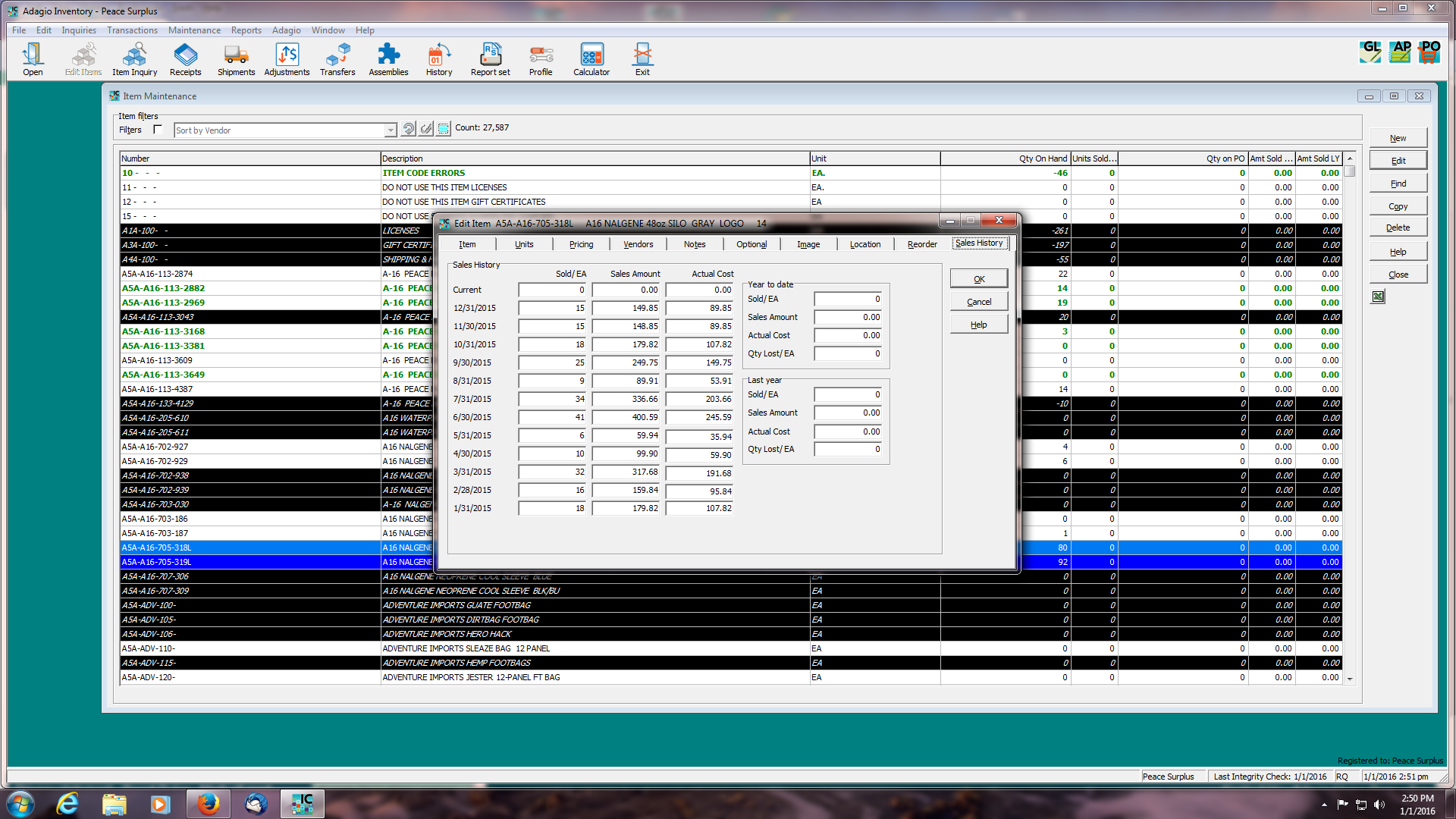
Task: Switch to the Pricing tab
Action: (581, 244)
